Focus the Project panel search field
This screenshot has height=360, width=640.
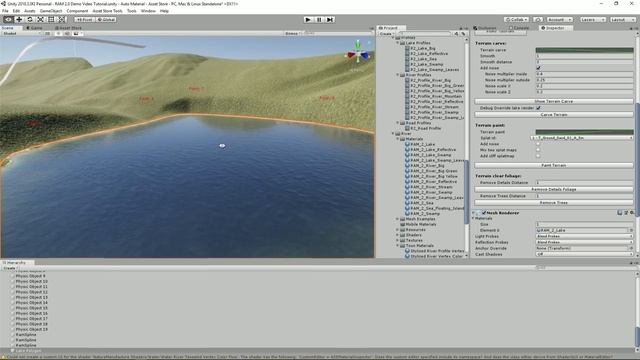tap(424, 33)
